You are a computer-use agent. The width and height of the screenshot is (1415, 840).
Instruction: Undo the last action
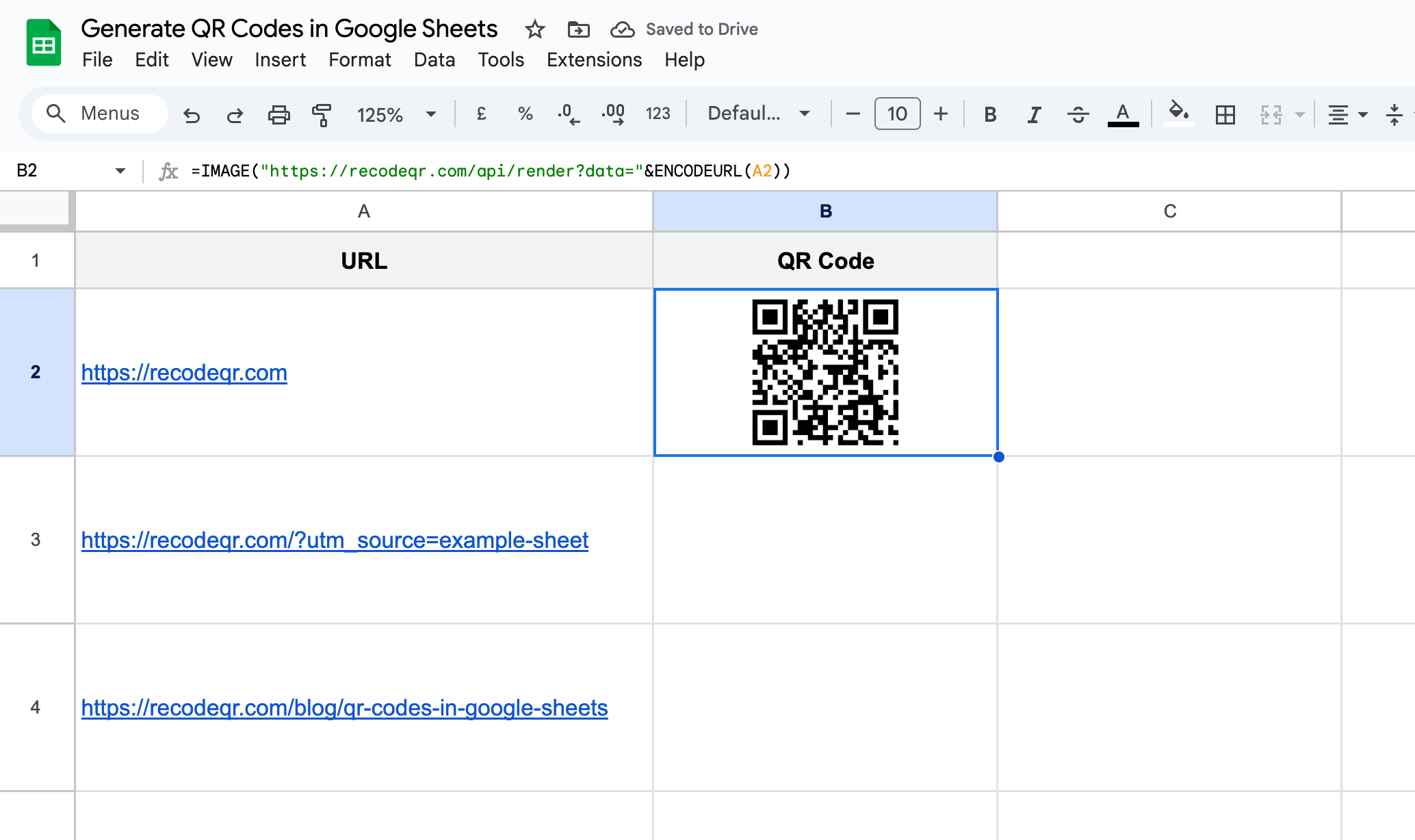pyautogui.click(x=192, y=114)
